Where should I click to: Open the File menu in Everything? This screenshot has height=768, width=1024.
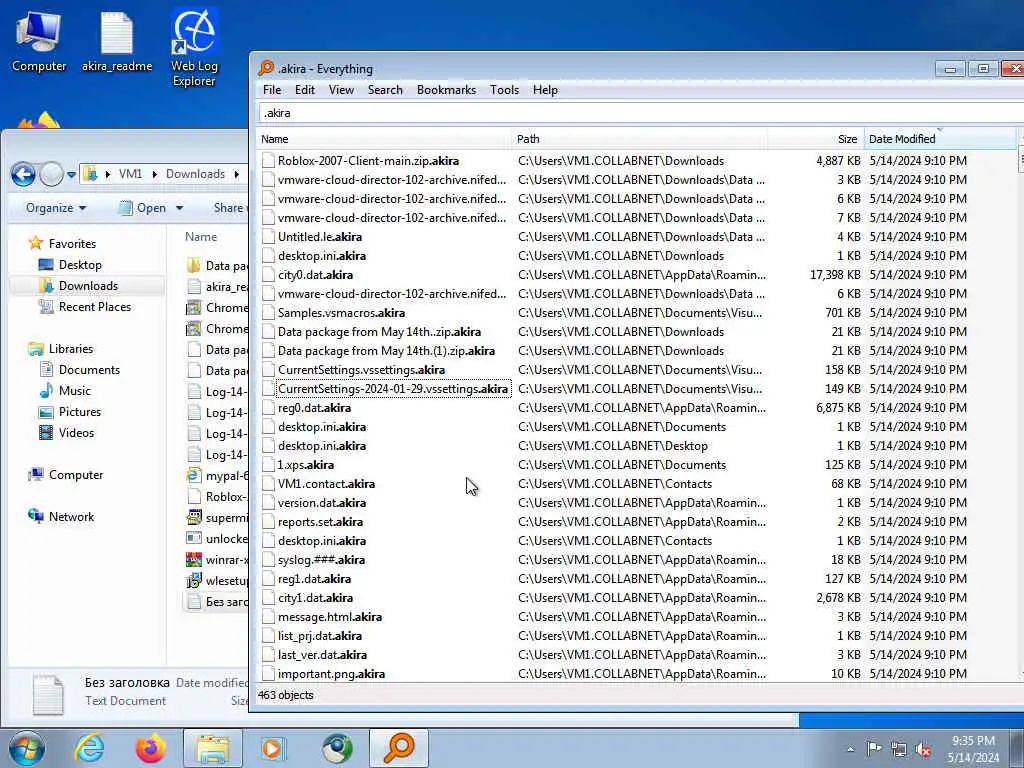click(x=272, y=90)
